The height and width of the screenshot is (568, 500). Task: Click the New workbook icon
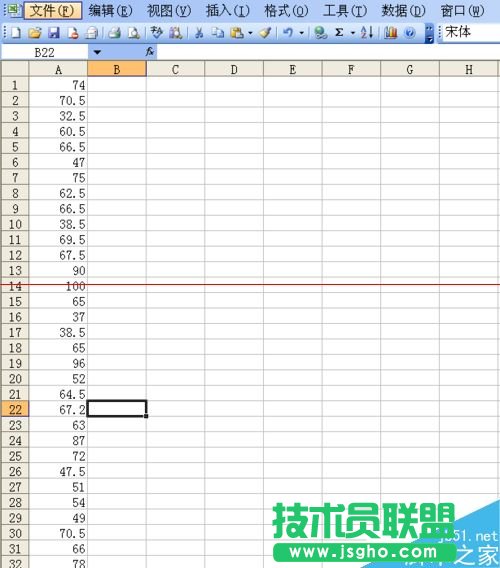pyautogui.click(x=16, y=33)
